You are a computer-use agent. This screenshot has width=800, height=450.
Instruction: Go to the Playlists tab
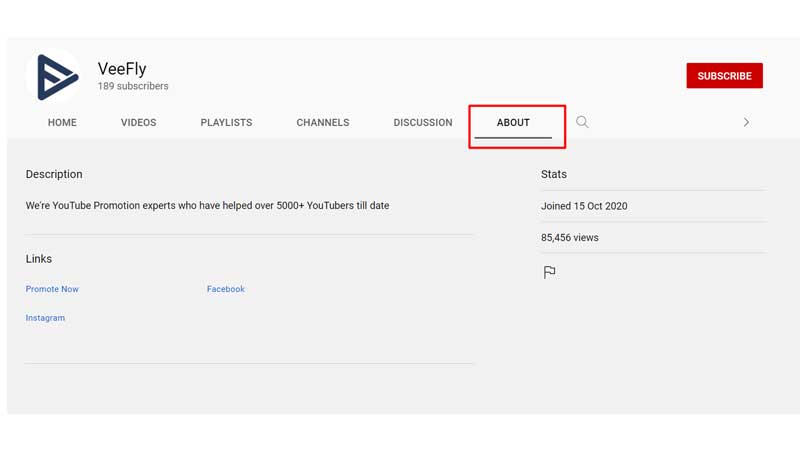point(226,122)
